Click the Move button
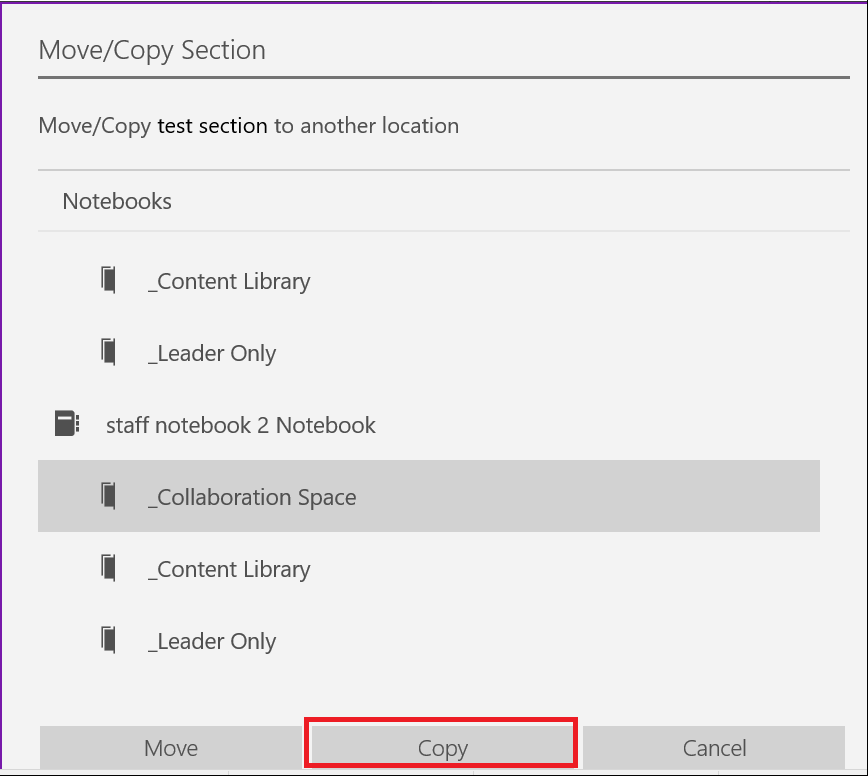This screenshot has width=868, height=776. (x=170, y=747)
